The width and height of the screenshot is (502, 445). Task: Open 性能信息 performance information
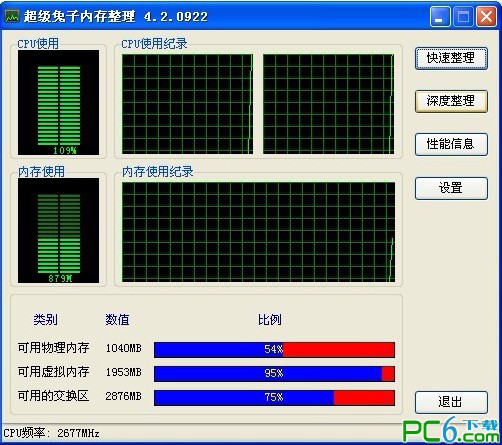(x=451, y=144)
